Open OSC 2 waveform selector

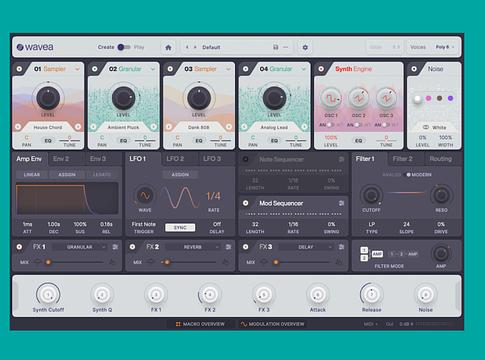[x=358, y=99]
